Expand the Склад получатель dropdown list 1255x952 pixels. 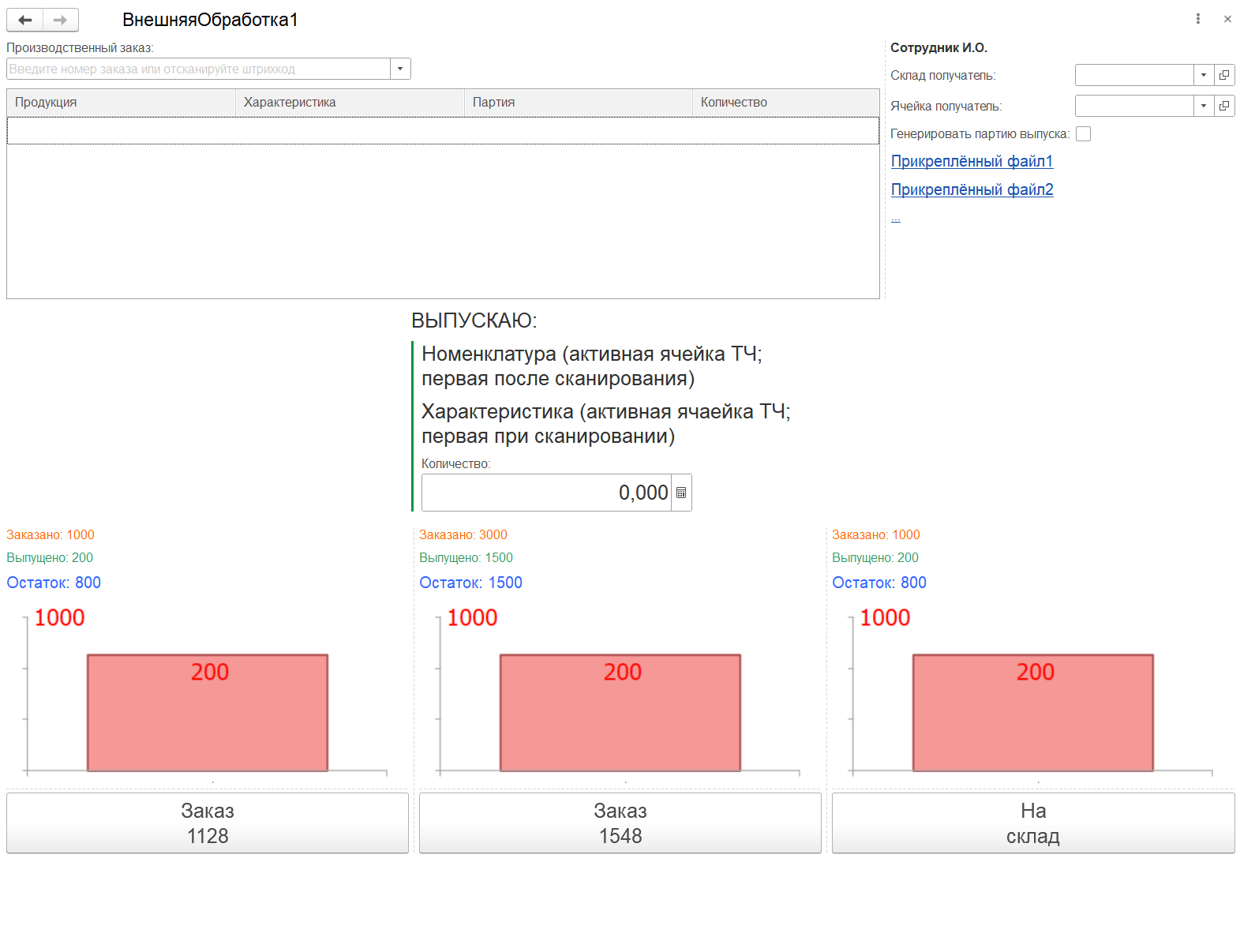coord(1203,75)
